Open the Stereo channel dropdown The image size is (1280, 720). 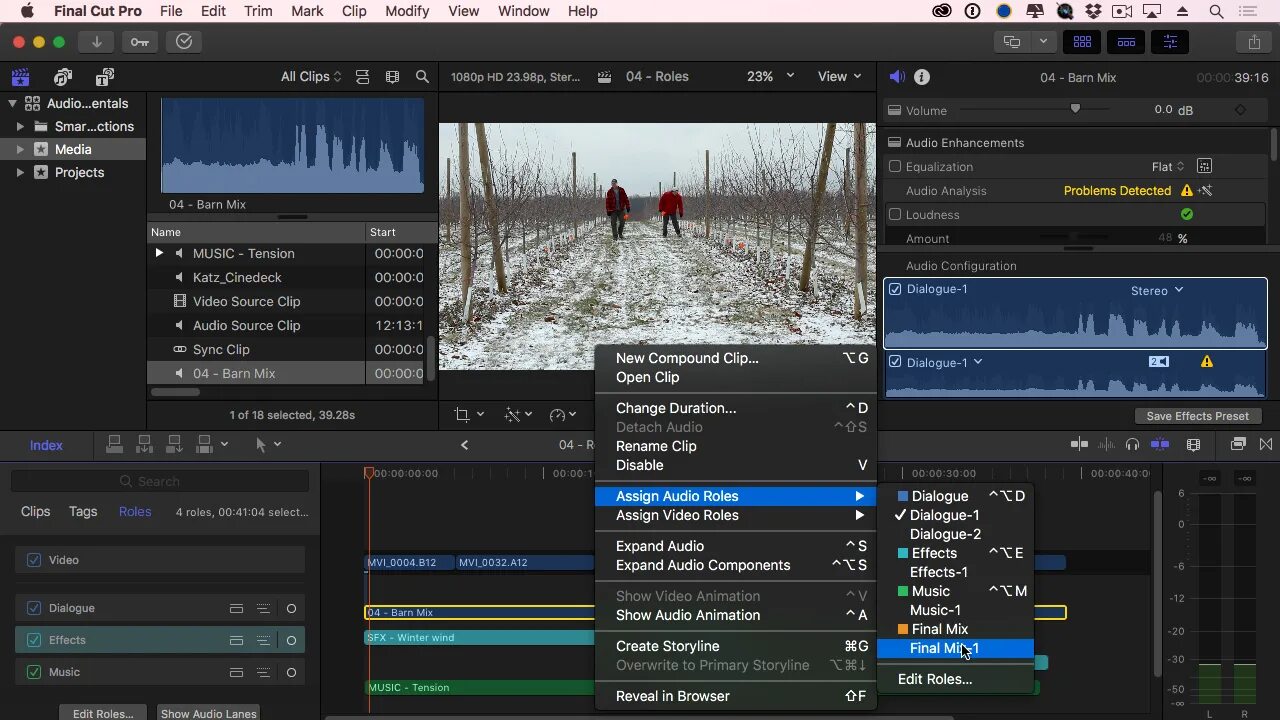(1157, 291)
